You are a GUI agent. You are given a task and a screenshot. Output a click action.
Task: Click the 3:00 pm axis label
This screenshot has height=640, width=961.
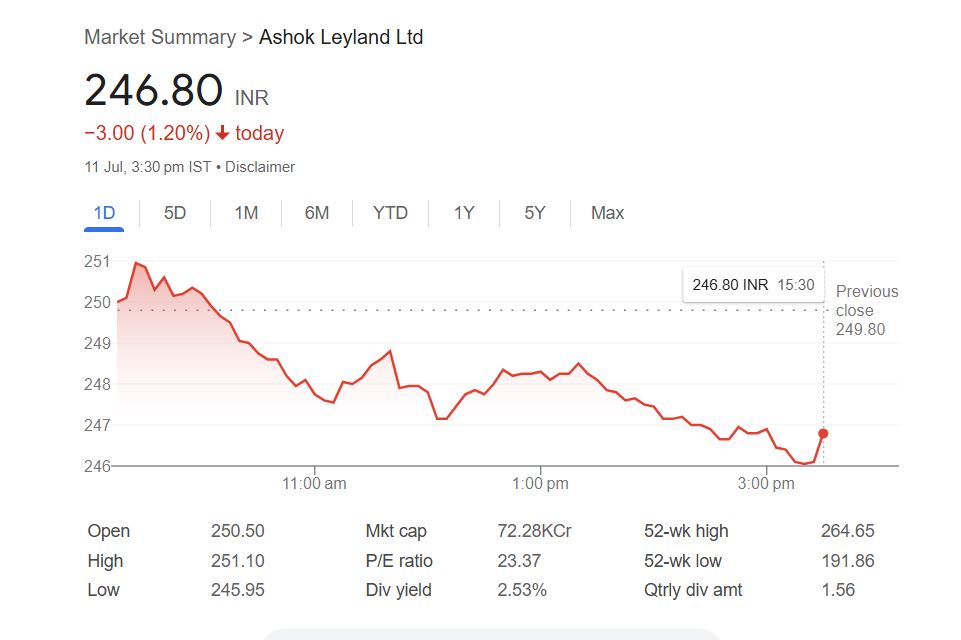click(767, 484)
